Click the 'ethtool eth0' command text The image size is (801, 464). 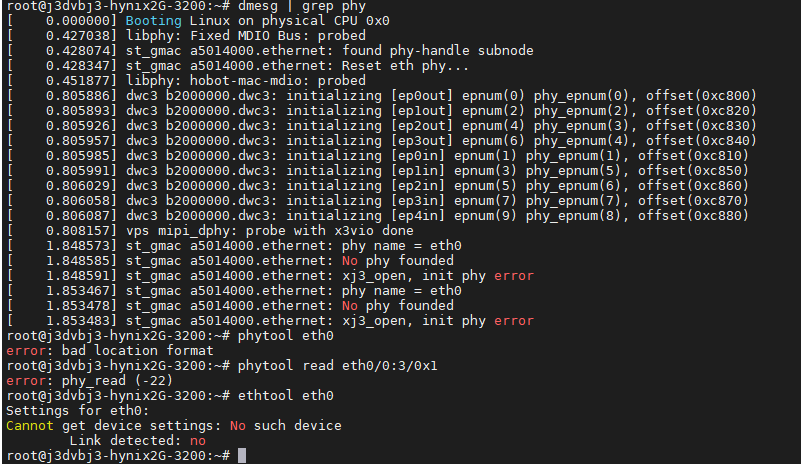pos(284,396)
